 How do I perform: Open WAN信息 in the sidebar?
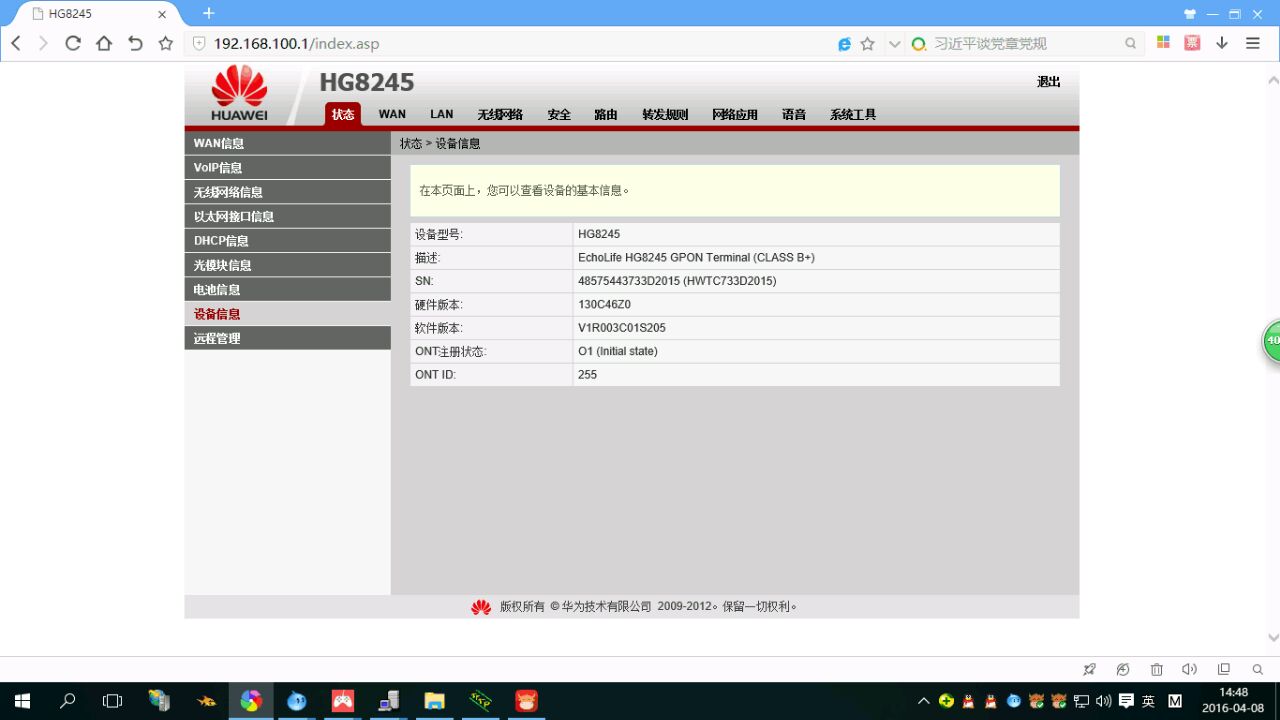pos(288,143)
